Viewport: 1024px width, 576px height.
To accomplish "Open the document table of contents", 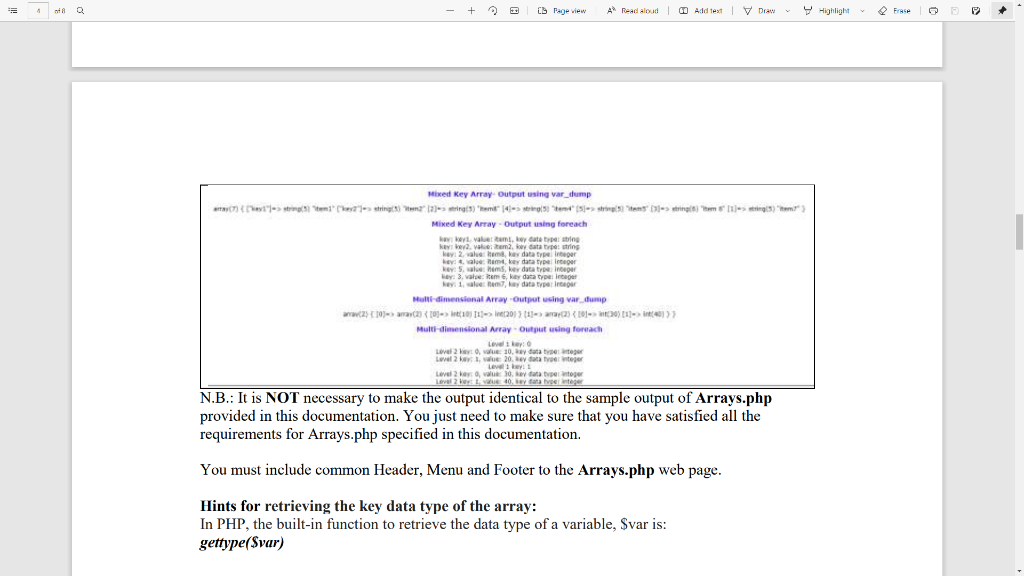I will click(10, 8).
